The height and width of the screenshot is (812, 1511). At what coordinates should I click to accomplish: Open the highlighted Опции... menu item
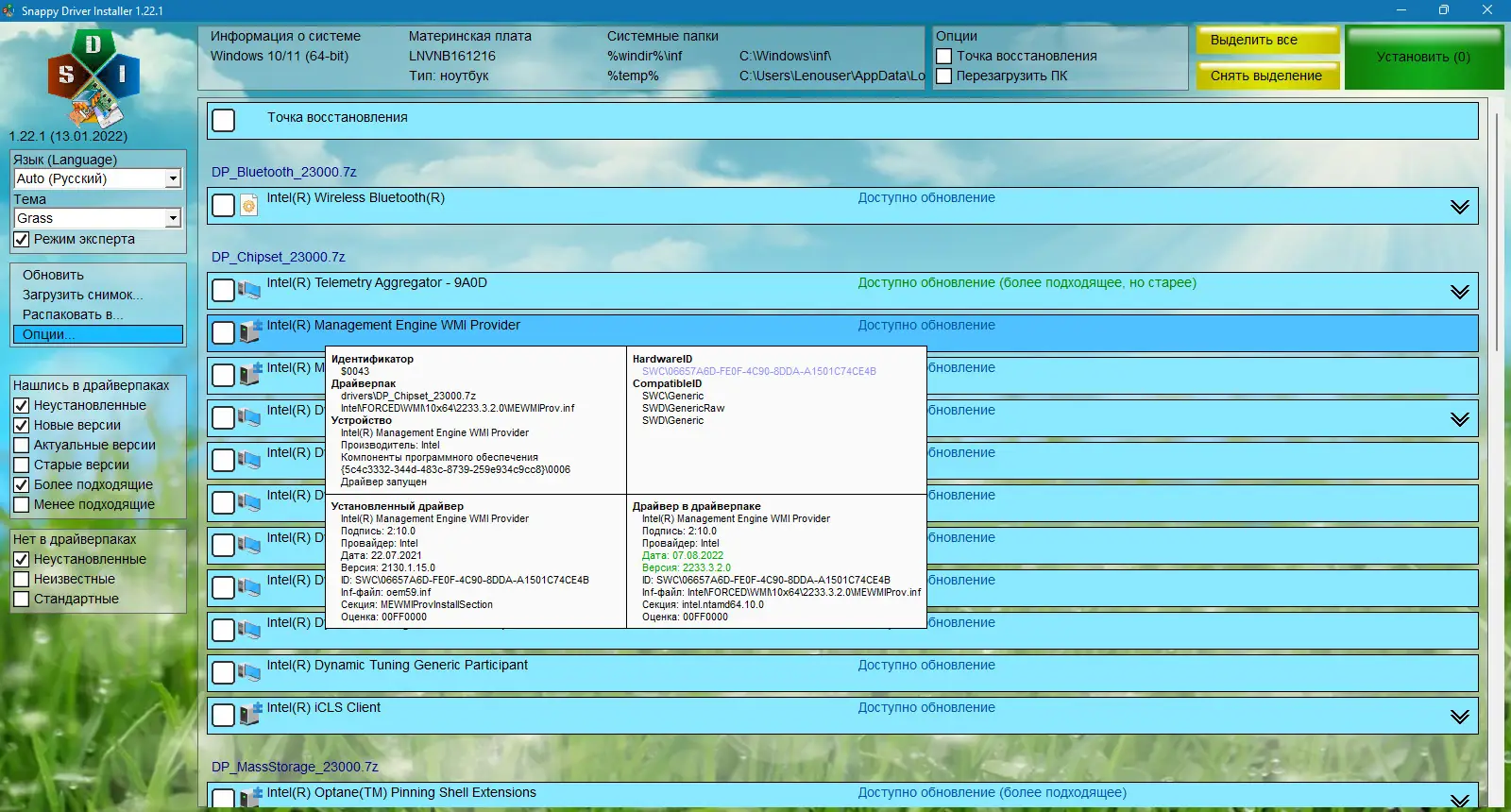[98, 334]
